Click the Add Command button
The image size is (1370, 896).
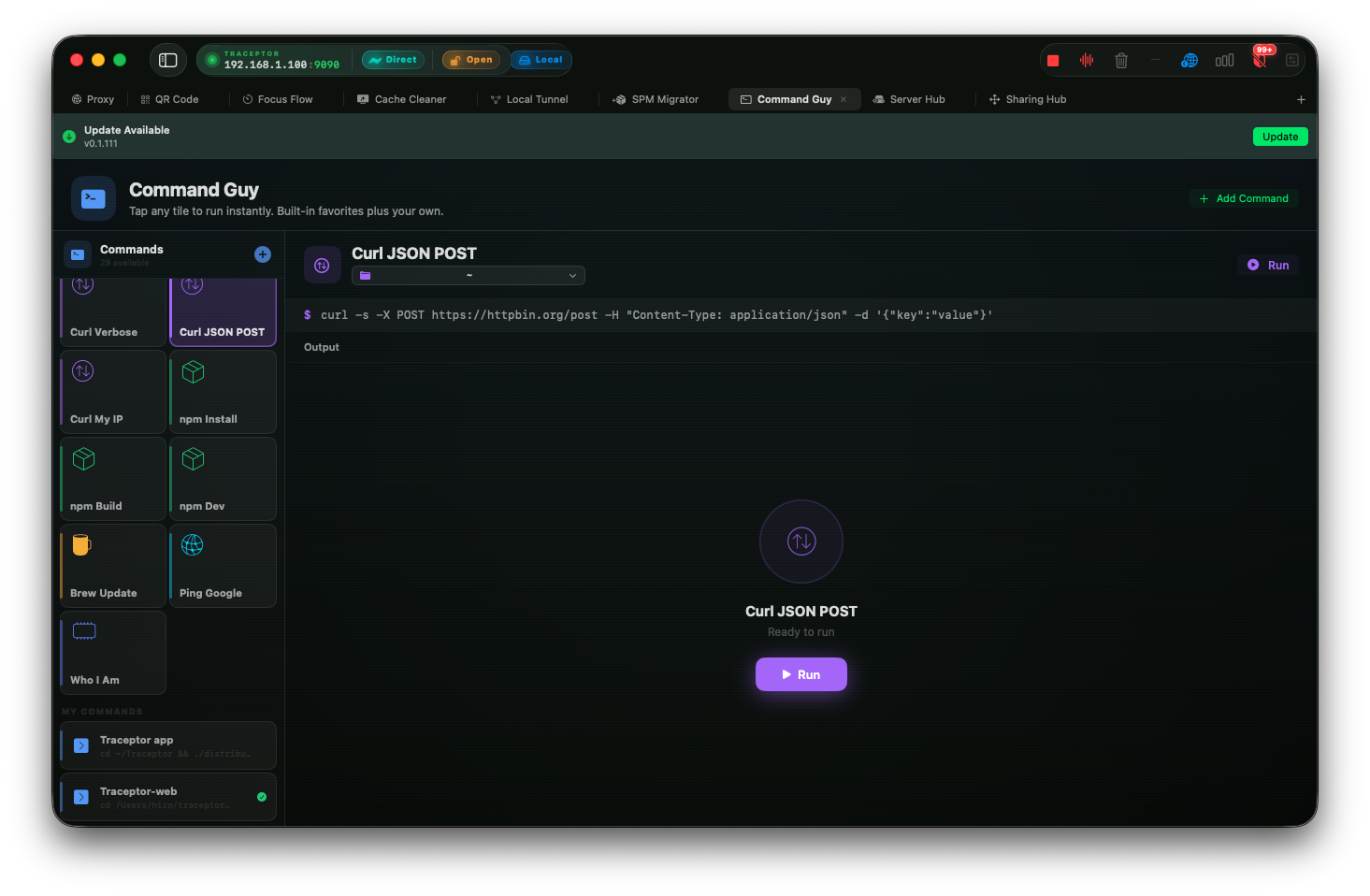[x=1244, y=198]
